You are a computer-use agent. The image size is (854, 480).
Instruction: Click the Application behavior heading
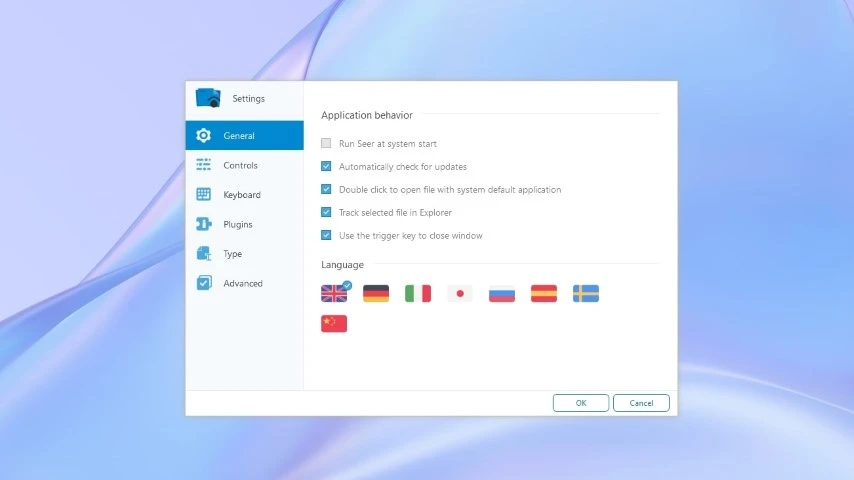367,115
